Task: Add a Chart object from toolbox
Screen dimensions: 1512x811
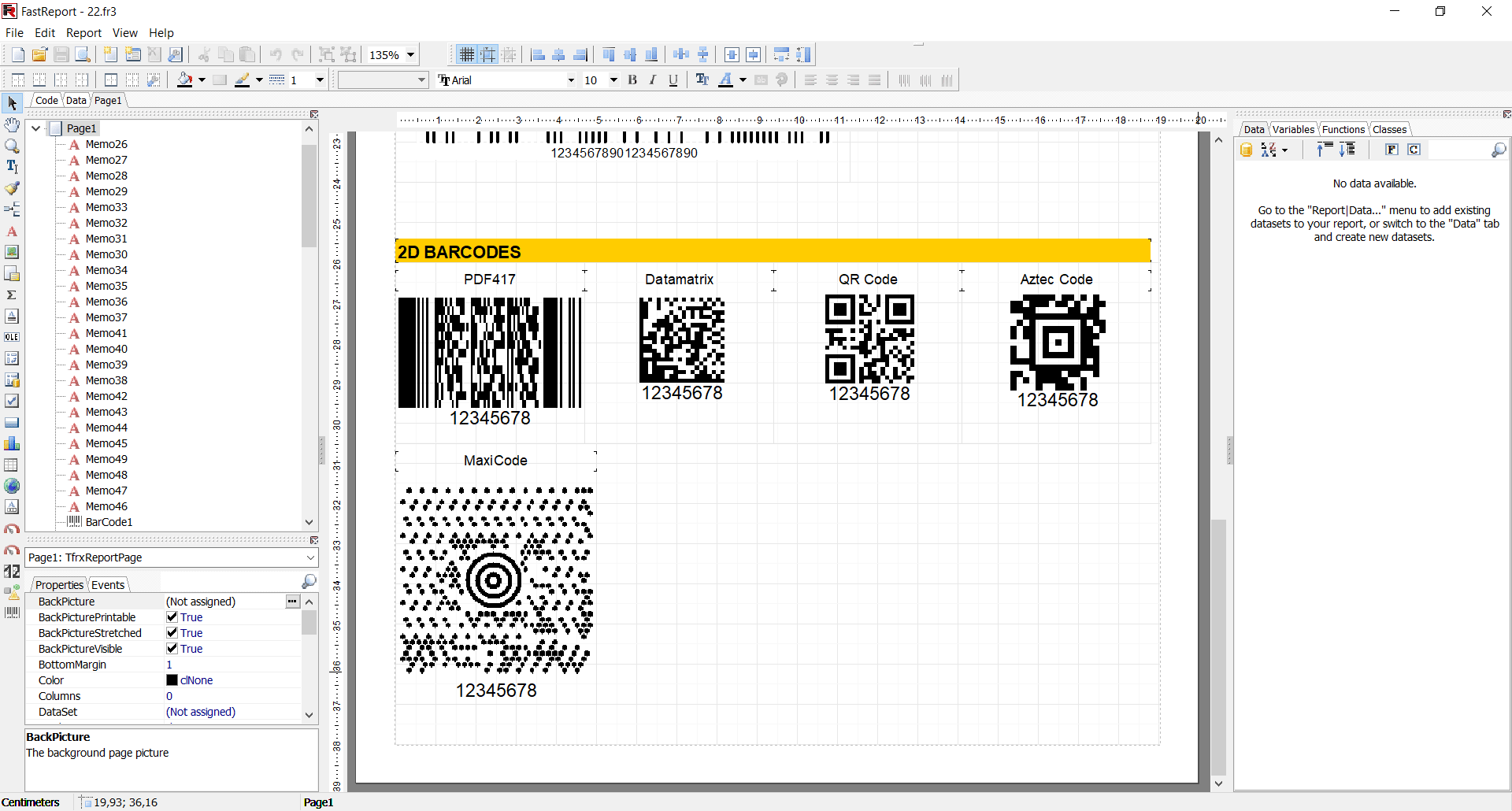Action: point(12,443)
